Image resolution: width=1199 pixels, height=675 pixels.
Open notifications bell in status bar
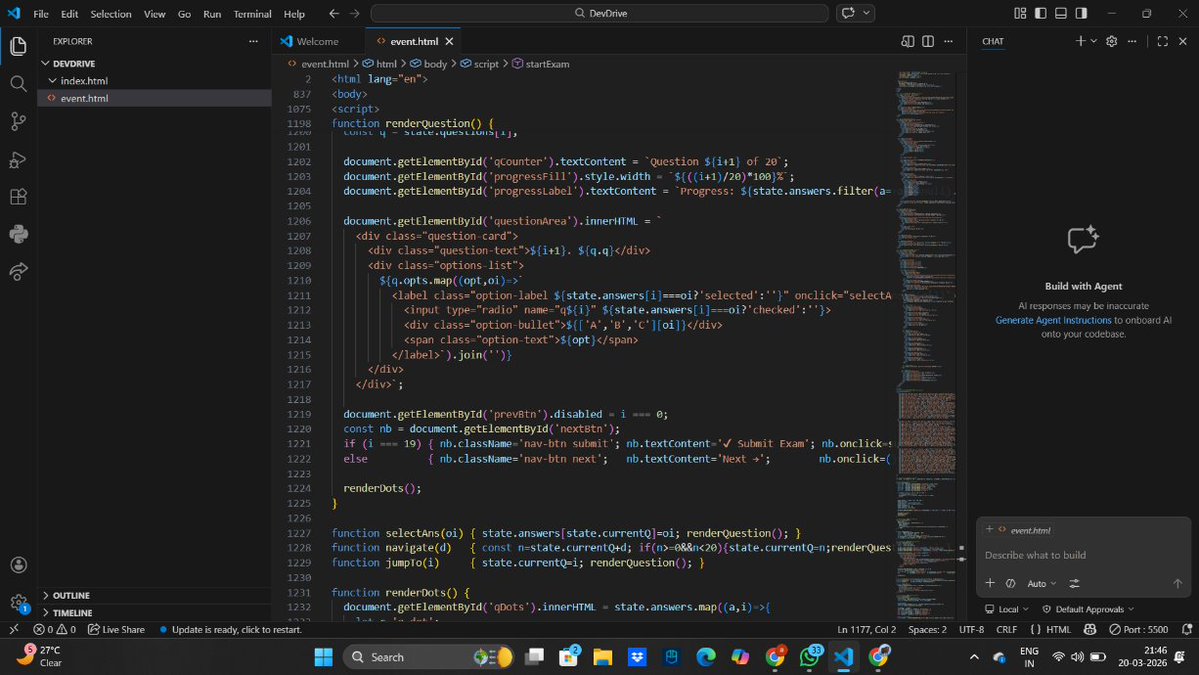(x=1187, y=630)
